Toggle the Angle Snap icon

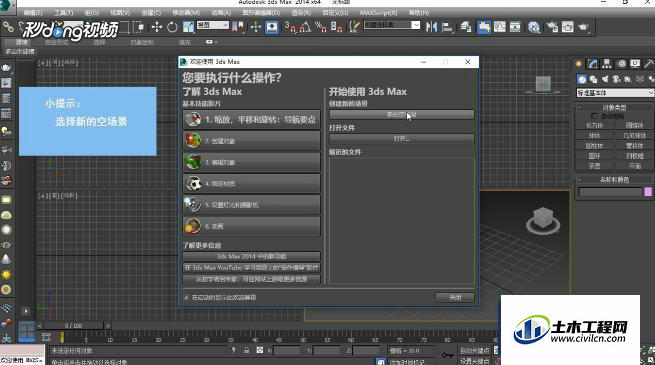(305, 28)
